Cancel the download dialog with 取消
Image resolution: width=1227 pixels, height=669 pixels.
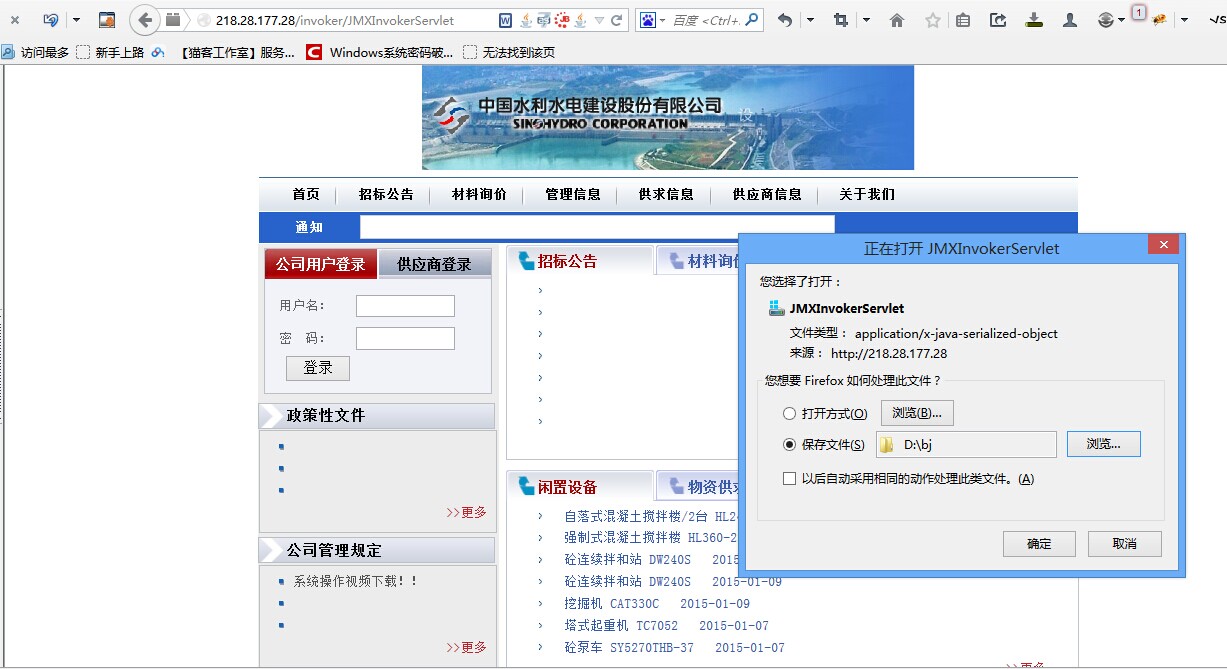(x=1125, y=544)
